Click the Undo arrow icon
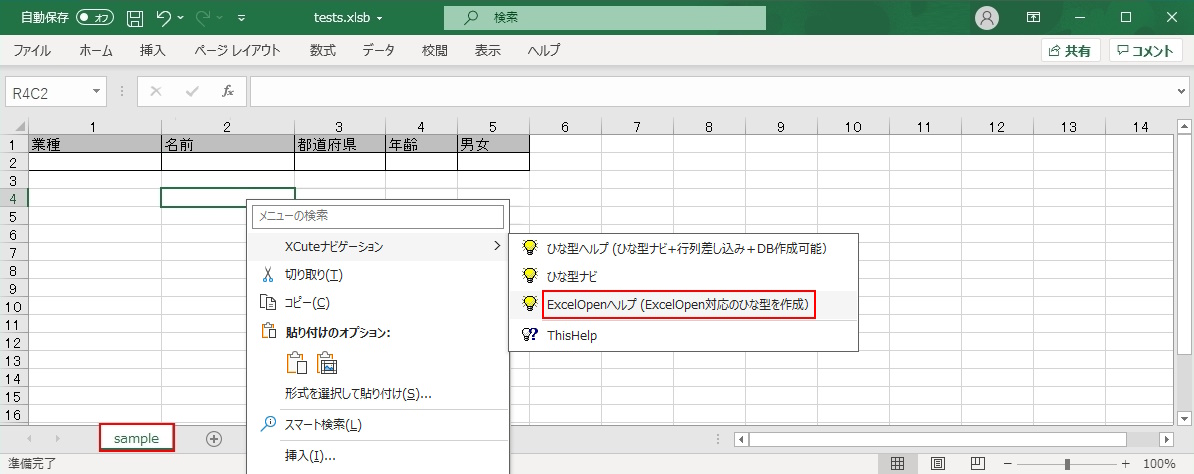This screenshot has width=1194, height=474. tap(163, 18)
